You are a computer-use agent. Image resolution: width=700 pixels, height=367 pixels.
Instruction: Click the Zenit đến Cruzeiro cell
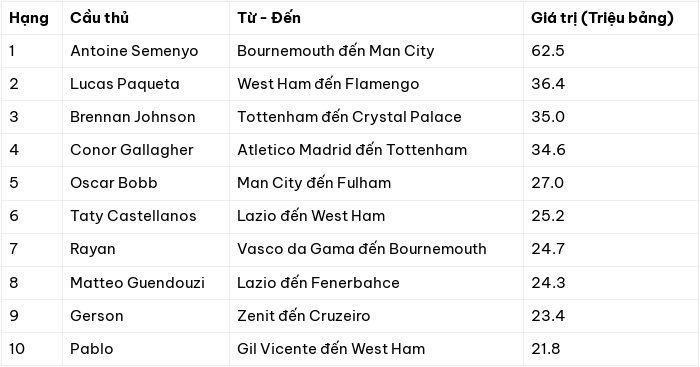coord(376,316)
